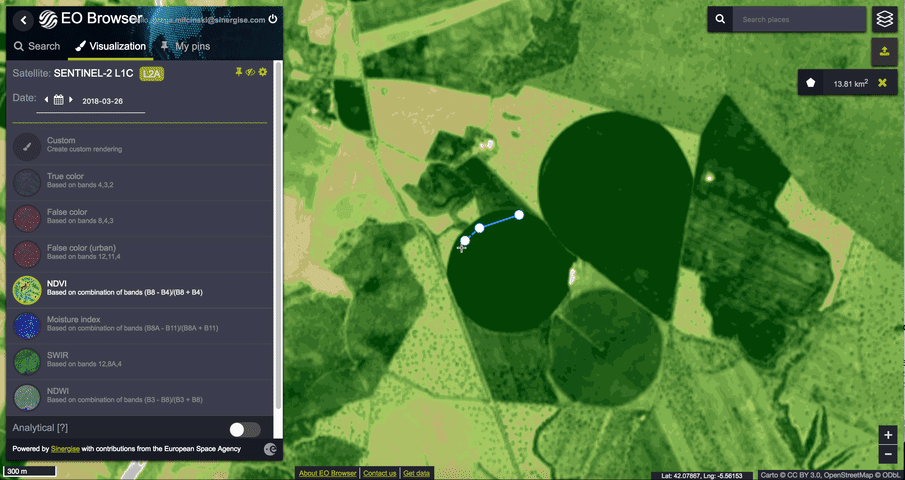Click the EO Browser swirl logo
Screen dimensions: 905x480
[x=48, y=19]
